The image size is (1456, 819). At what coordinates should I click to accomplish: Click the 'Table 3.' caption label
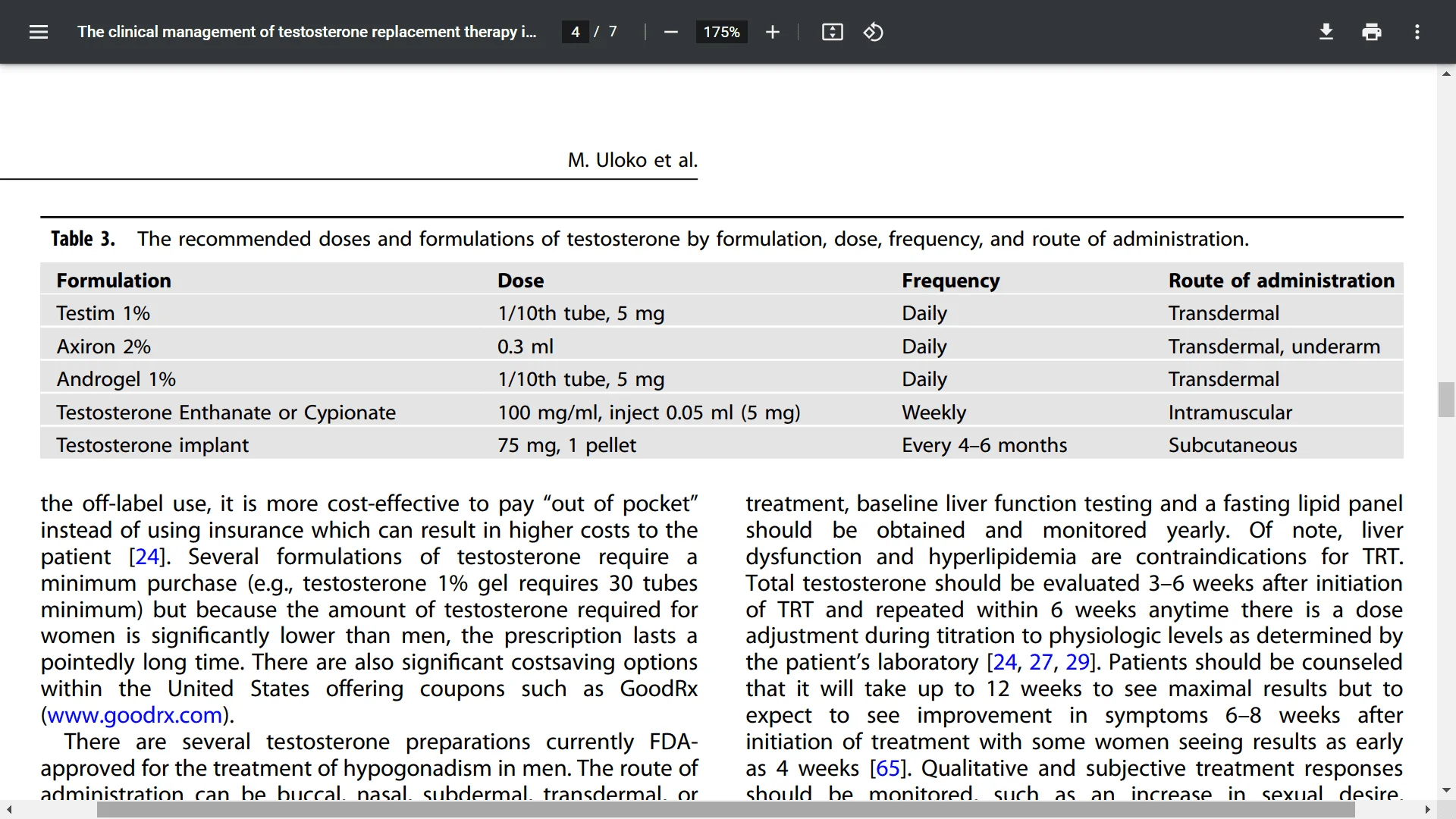point(83,239)
